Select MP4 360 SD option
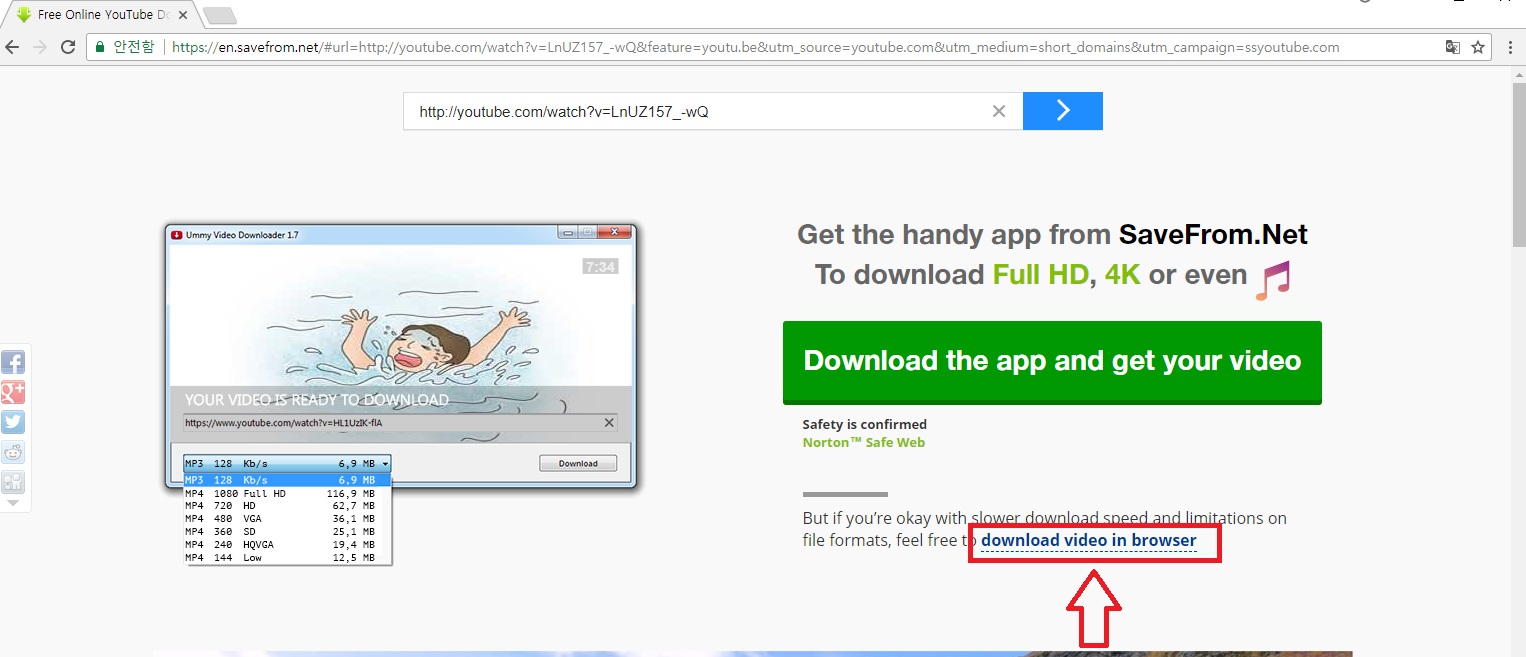This screenshot has height=657, width=1526. 287,532
